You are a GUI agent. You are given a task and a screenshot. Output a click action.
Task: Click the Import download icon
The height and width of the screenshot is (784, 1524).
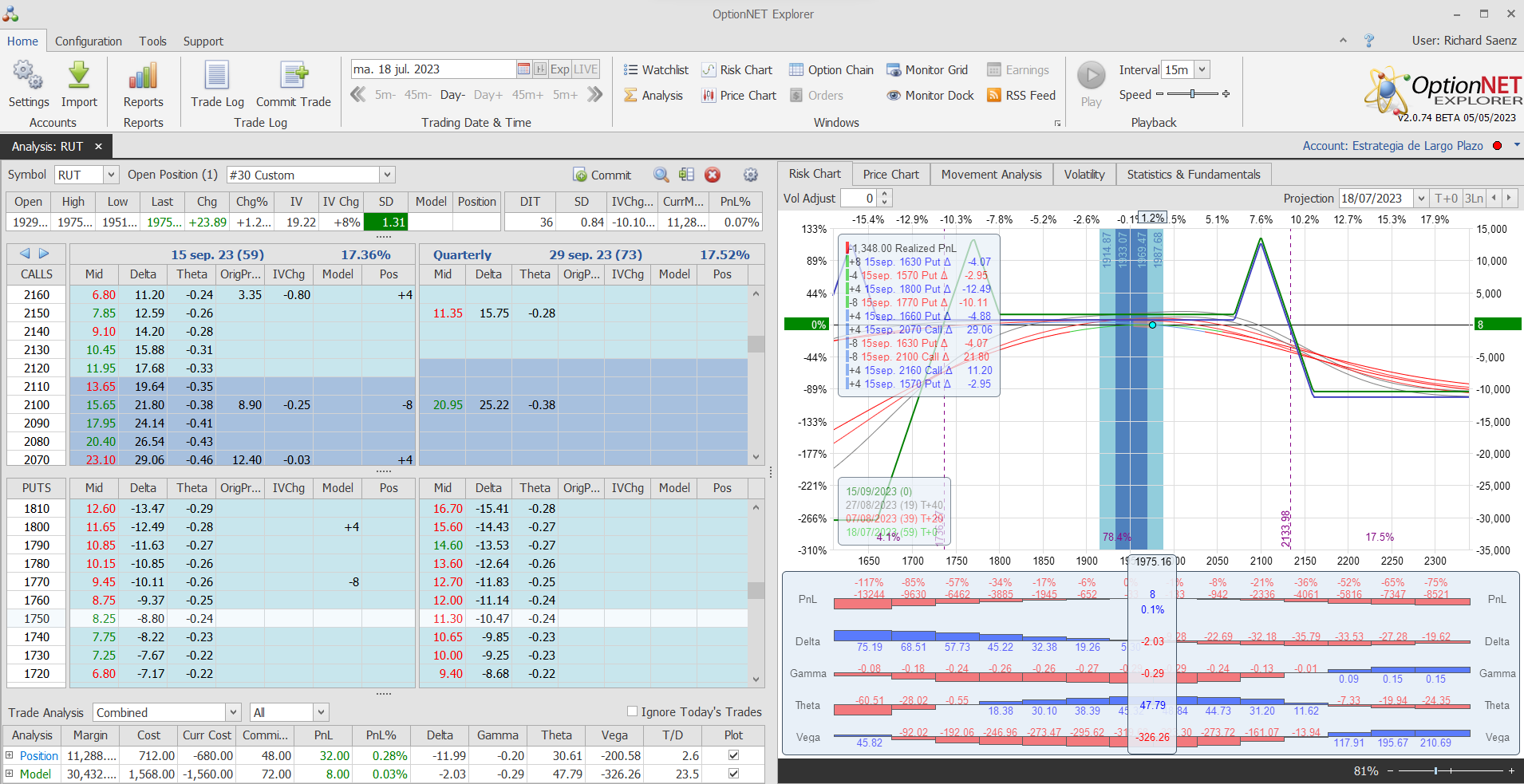tap(79, 76)
